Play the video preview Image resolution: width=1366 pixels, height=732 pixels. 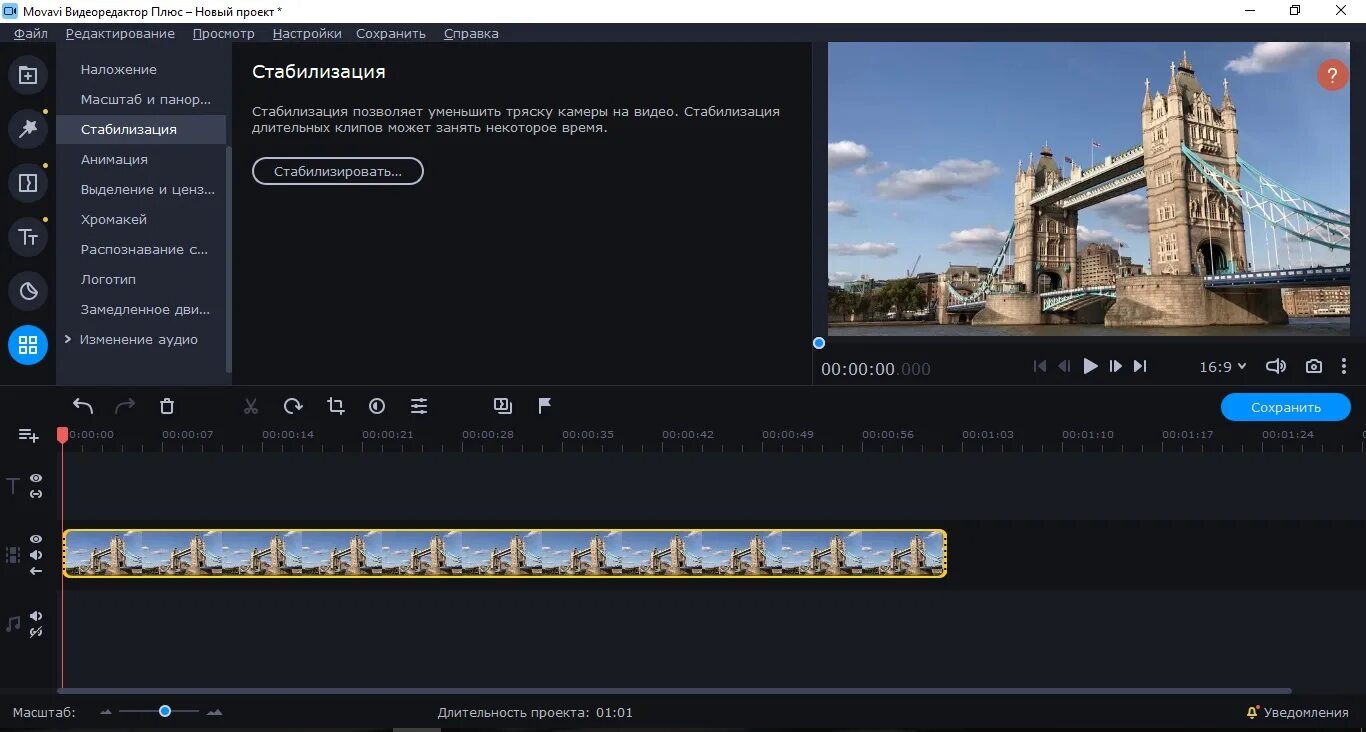click(1090, 367)
